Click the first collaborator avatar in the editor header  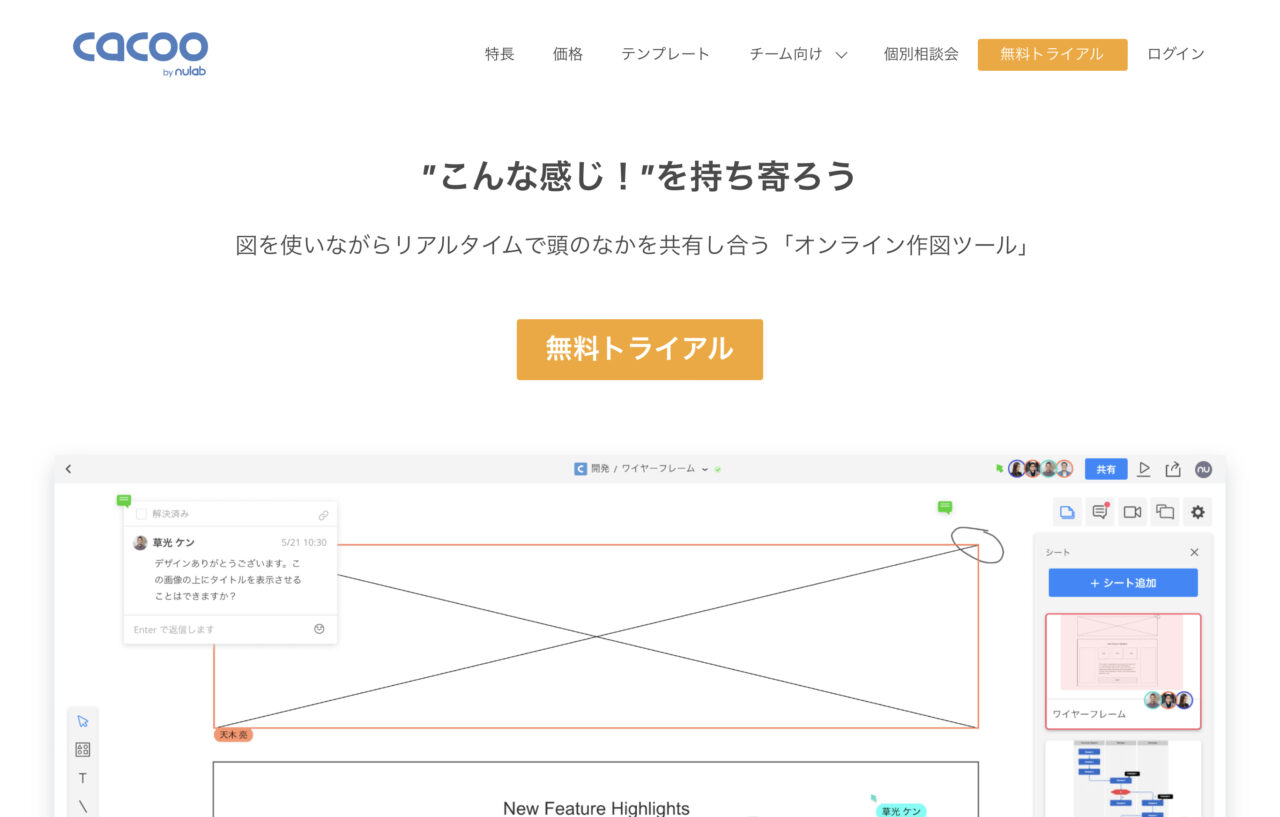pos(1017,469)
